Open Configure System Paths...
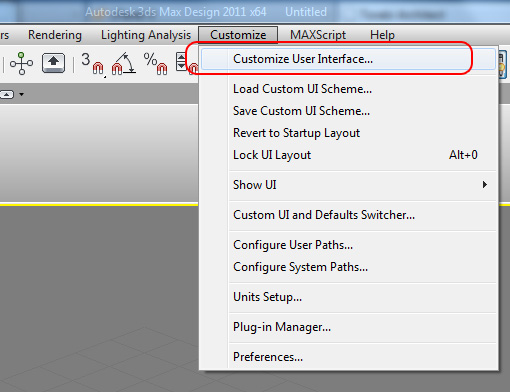Screen dimensions: 510x392 coord(348,267)
